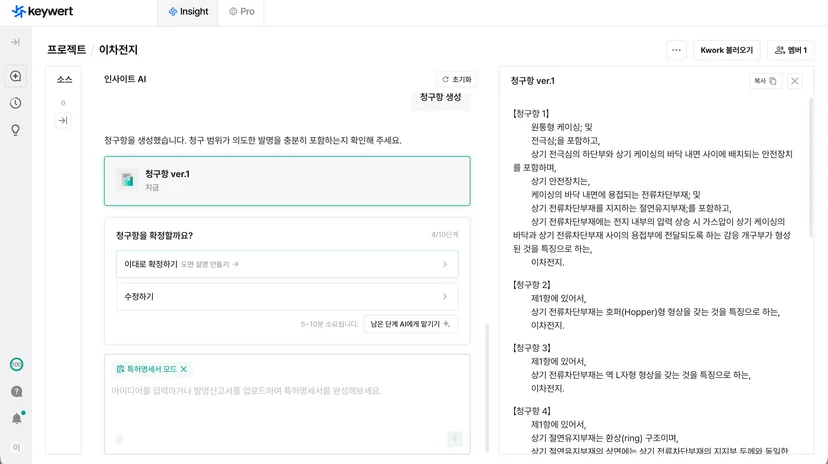Click 이차전지 project title
Viewport: 828px width, 464px height.
118,50
